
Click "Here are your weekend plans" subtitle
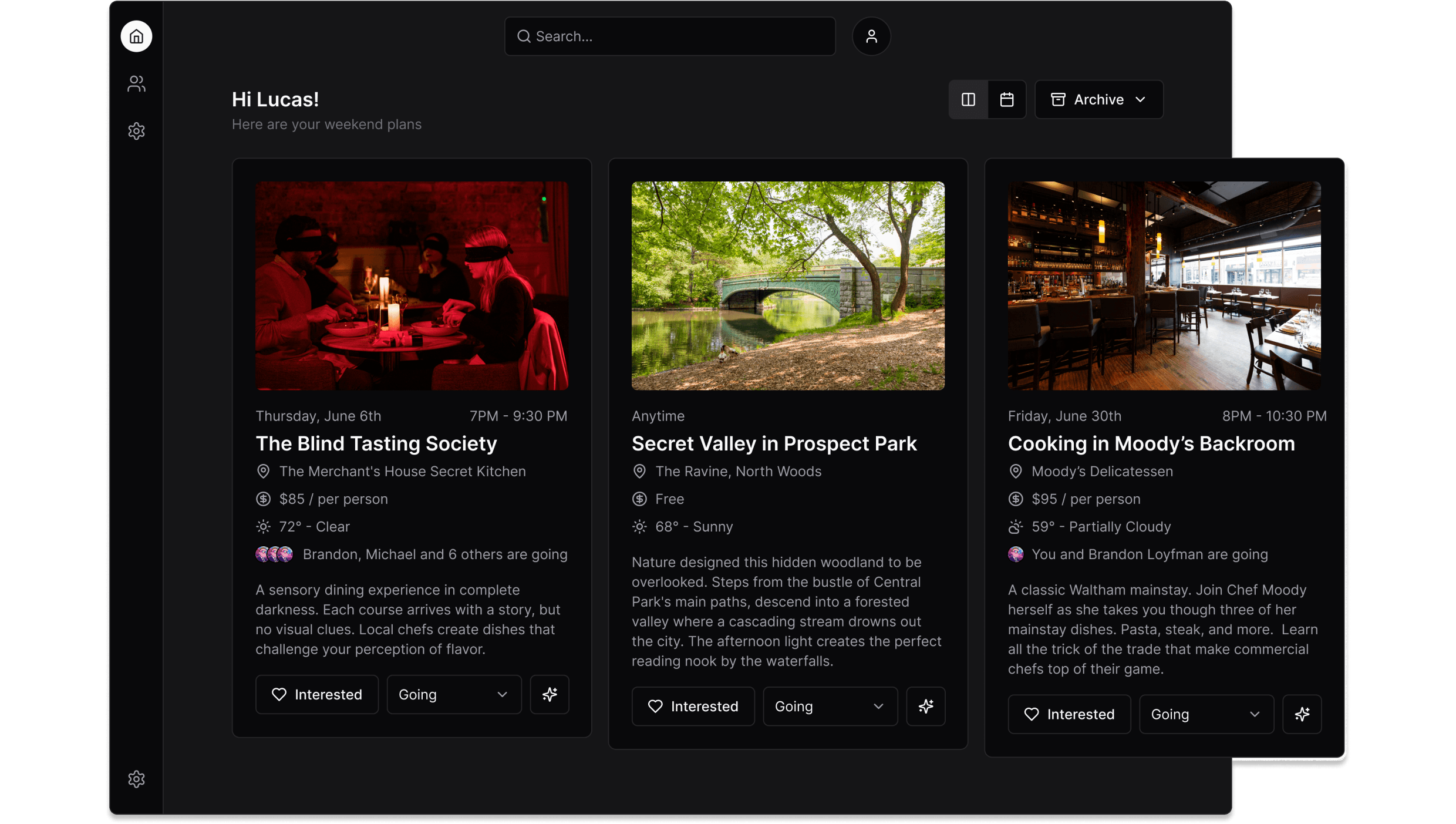coord(326,125)
